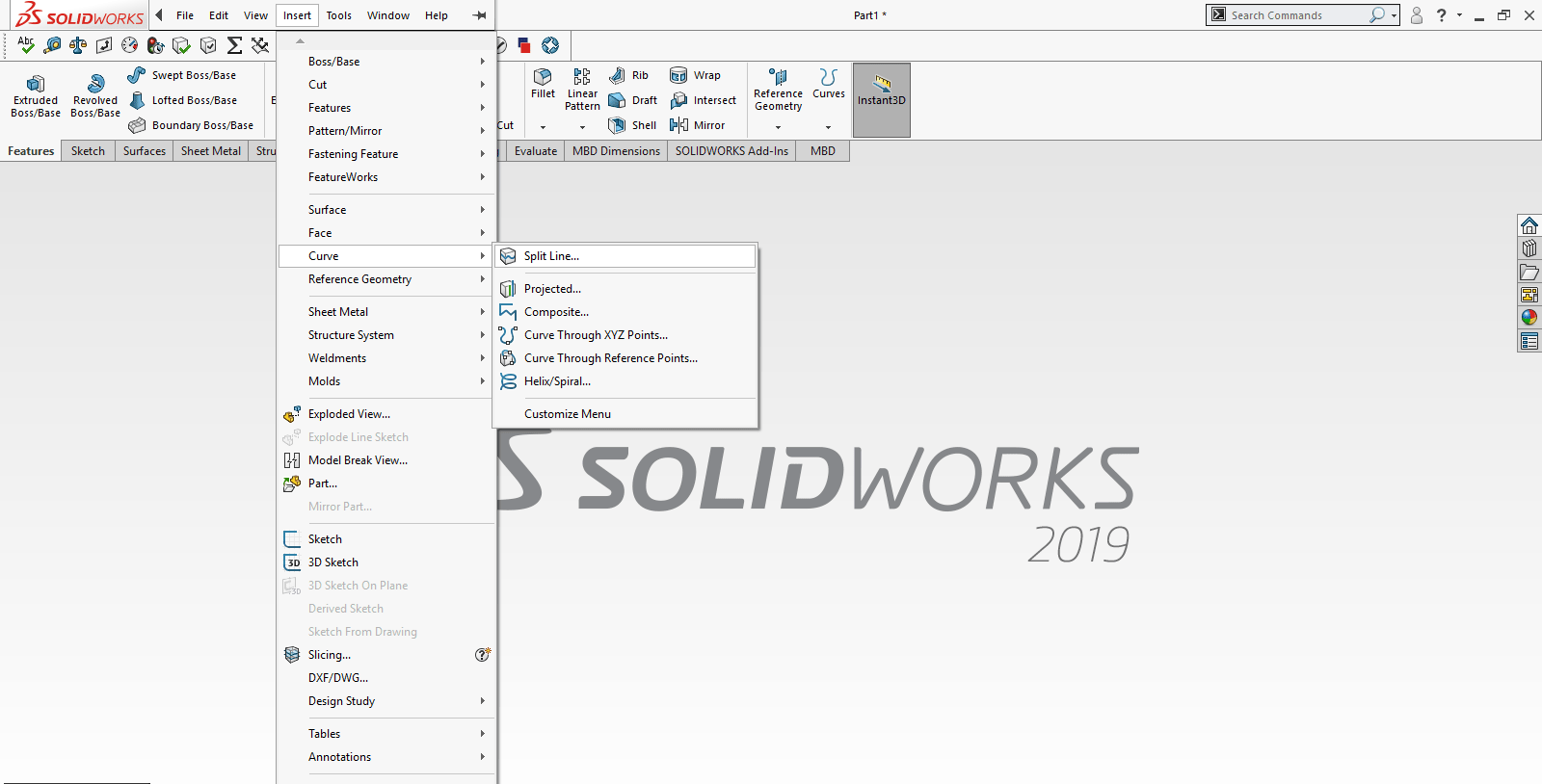Open File Explorer pane icon
This screenshot has height=784, width=1542.
click(1529, 272)
